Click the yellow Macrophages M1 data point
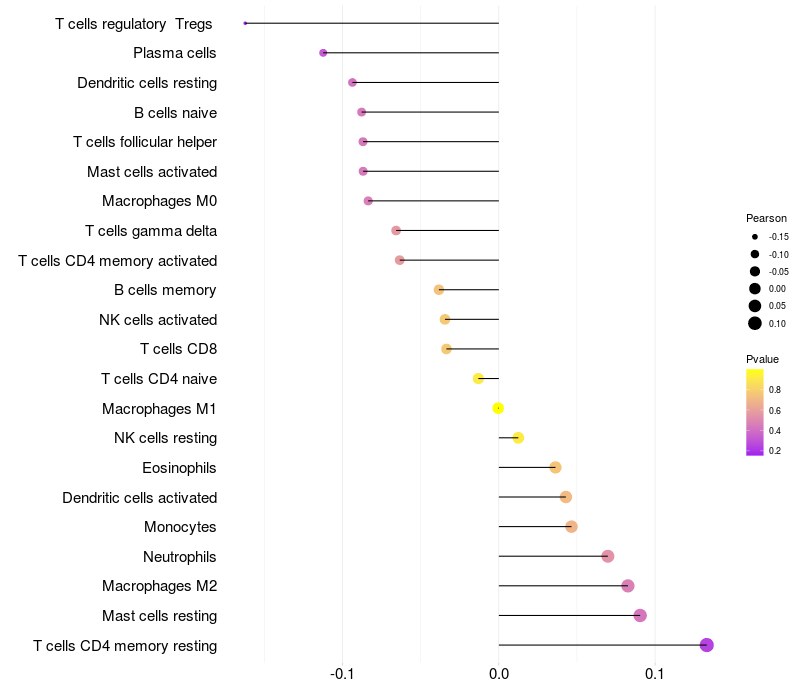The height and width of the screenshot is (700, 800). coord(498,408)
